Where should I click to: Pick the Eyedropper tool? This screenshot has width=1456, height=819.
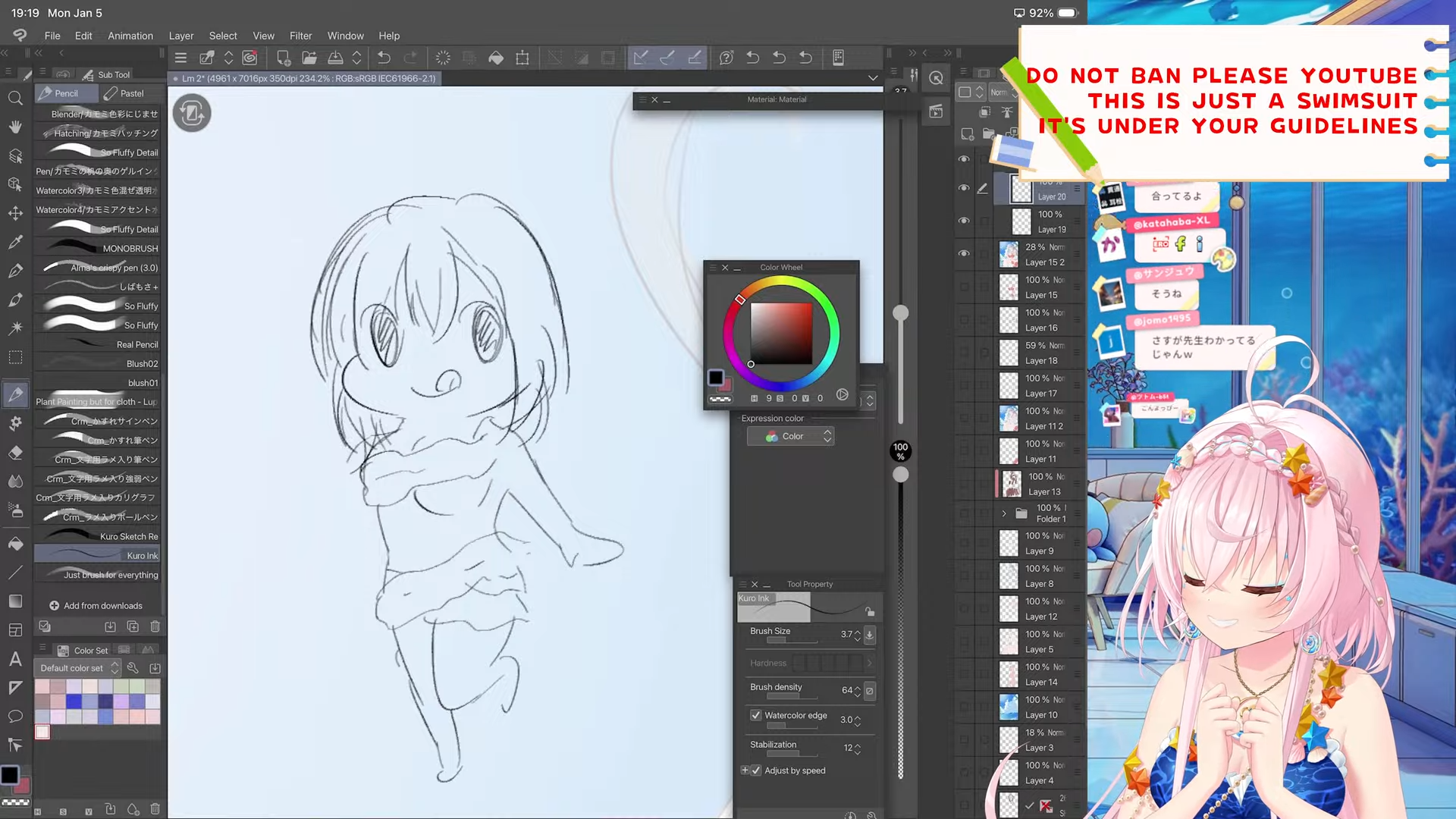(15, 243)
